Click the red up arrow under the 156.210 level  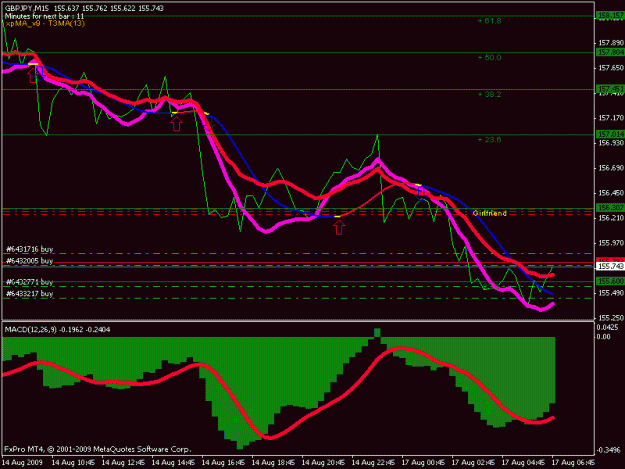[339, 228]
